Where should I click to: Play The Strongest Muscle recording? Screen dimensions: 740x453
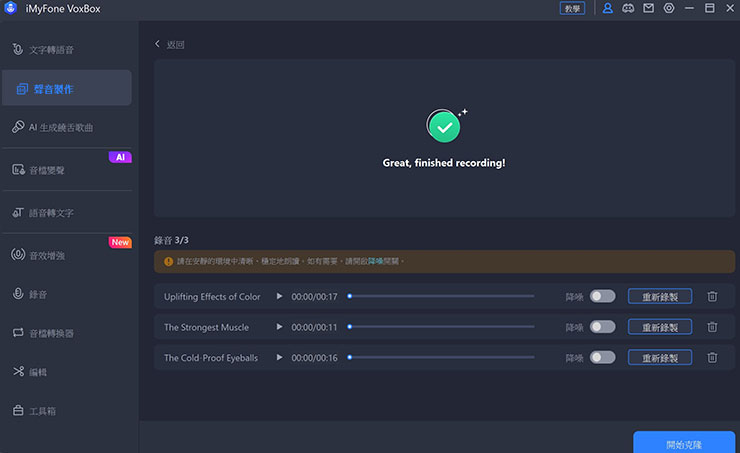tap(280, 327)
